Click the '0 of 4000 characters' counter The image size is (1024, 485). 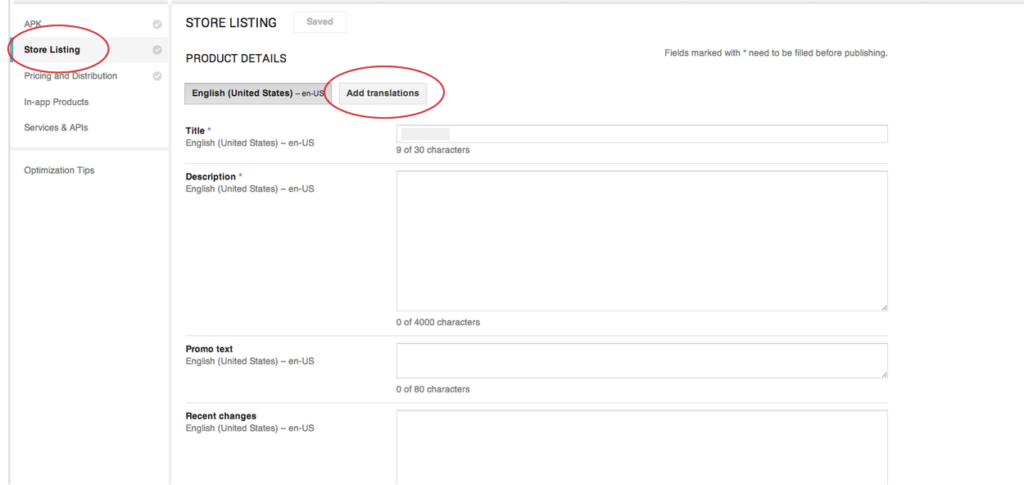click(x=438, y=322)
